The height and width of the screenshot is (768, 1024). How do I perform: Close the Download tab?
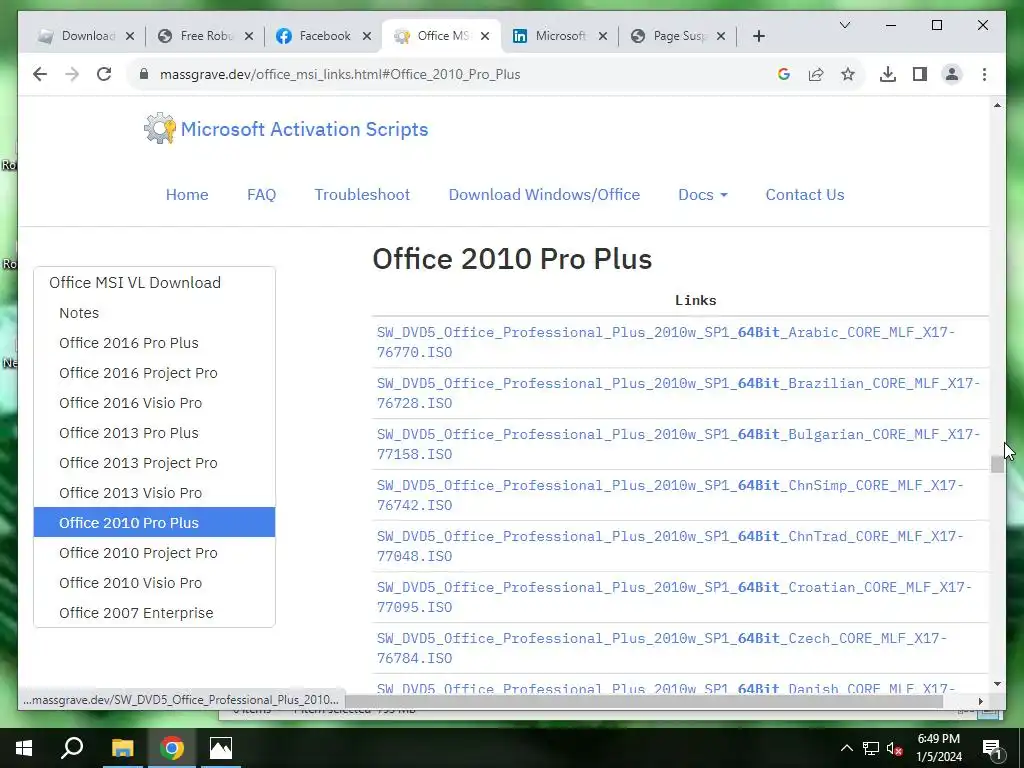pyautogui.click(x=130, y=37)
